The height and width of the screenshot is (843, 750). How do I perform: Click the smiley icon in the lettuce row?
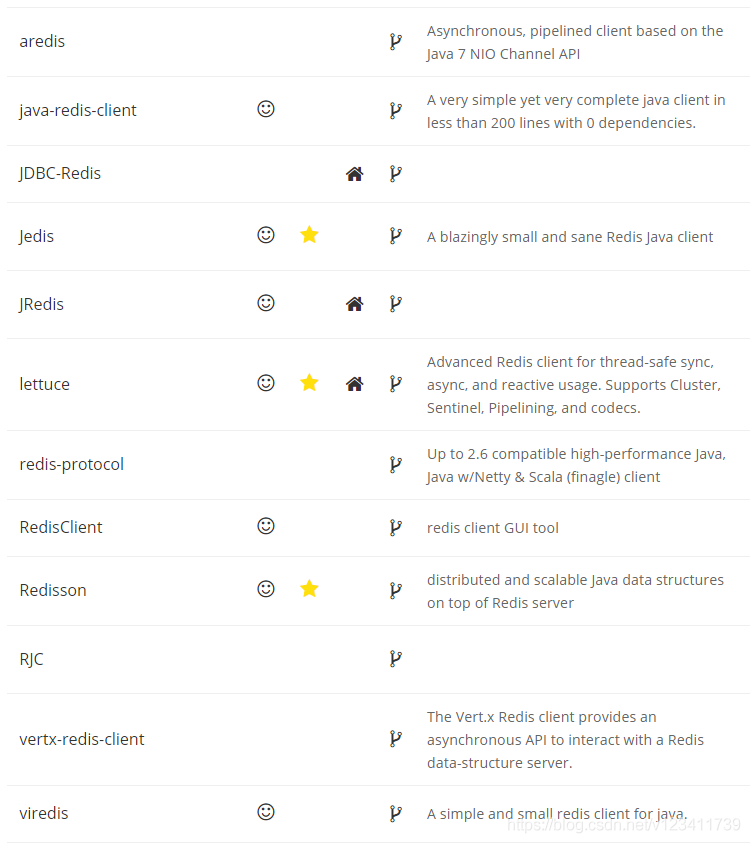click(x=266, y=383)
